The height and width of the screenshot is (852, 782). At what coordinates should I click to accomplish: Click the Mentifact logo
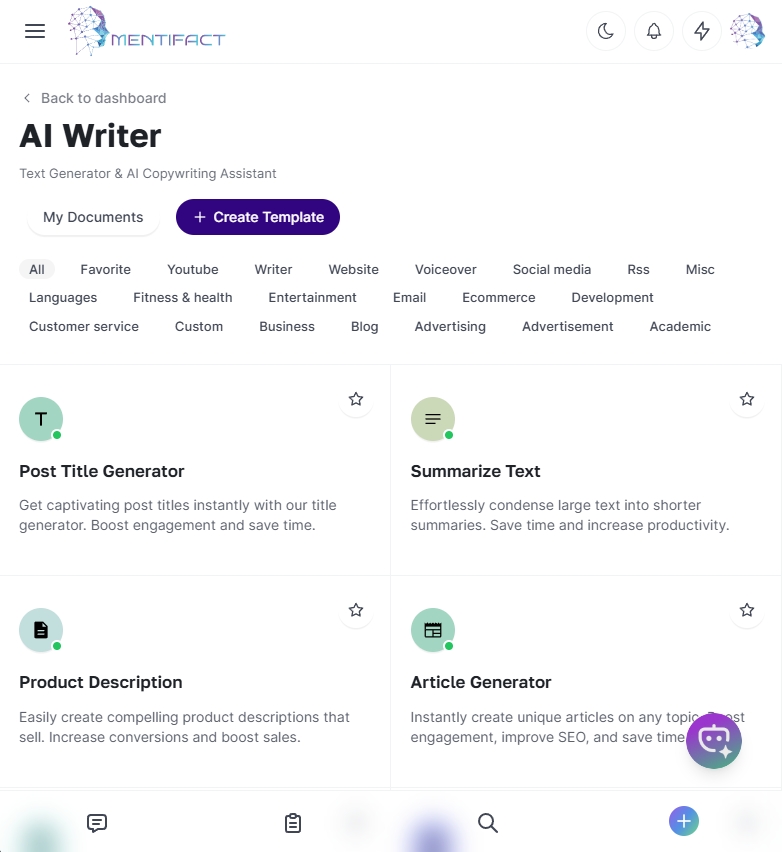coord(147,31)
